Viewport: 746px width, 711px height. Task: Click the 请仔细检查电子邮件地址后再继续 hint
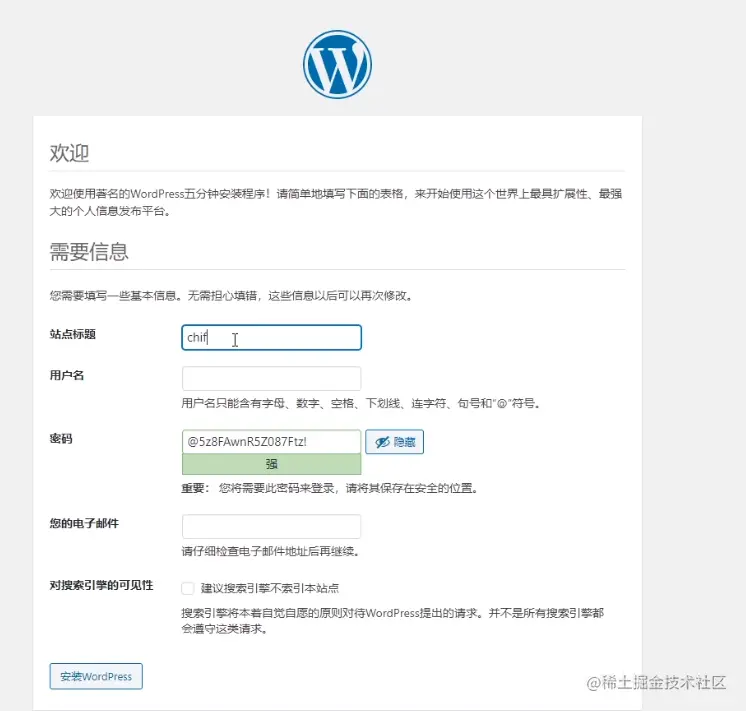click(270, 551)
